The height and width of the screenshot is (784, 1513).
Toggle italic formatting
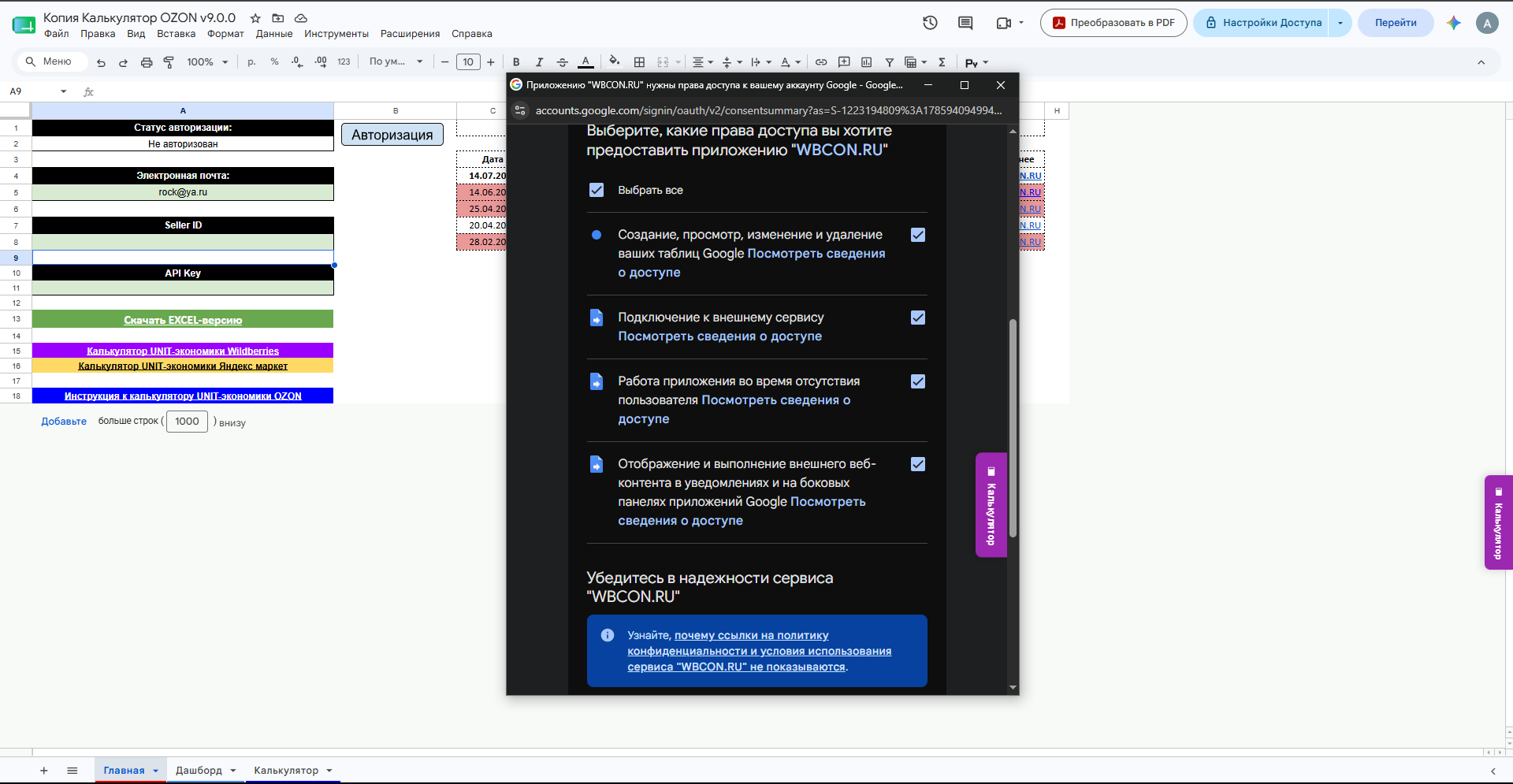point(539,62)
